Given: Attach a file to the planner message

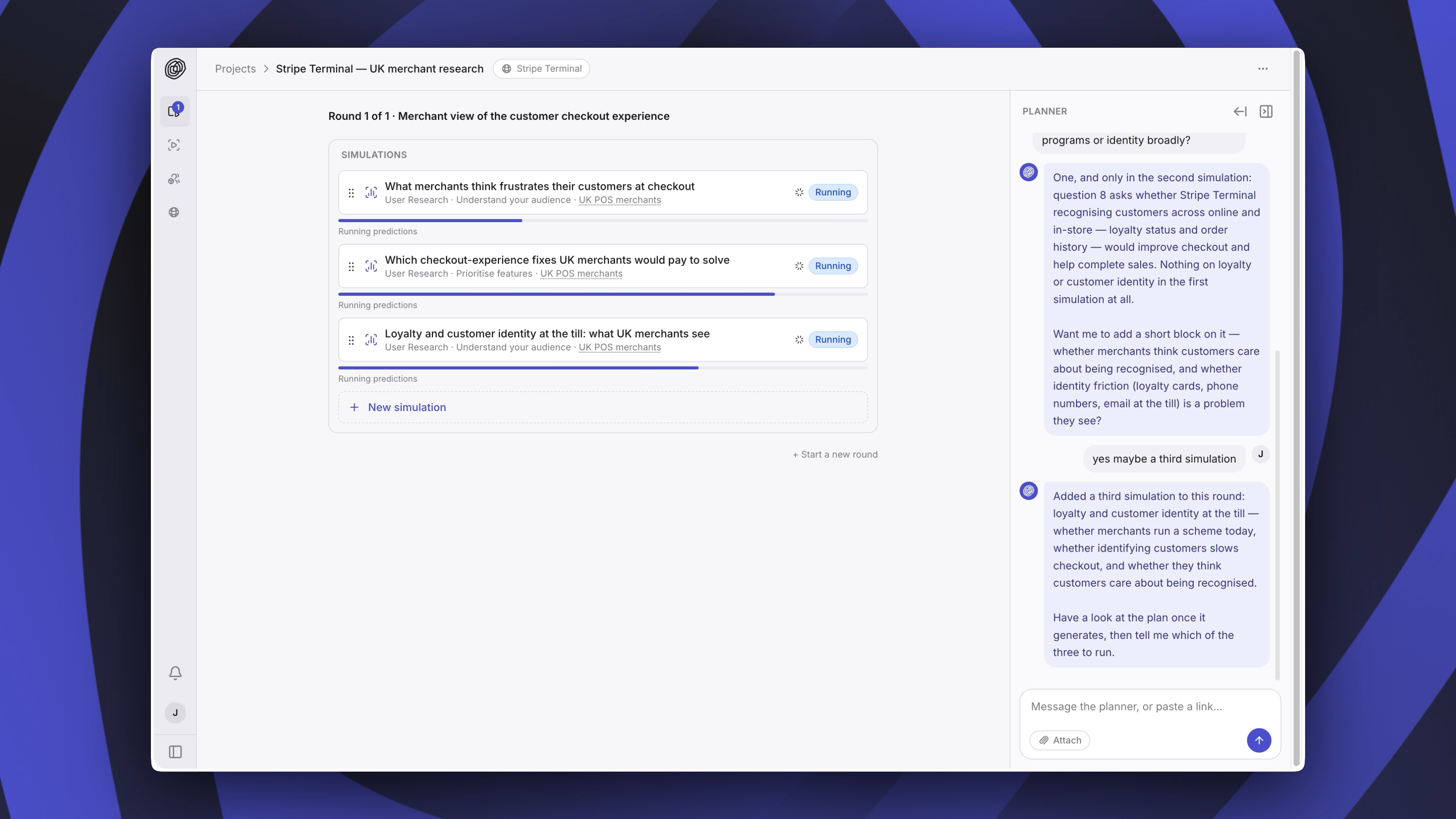Looking at the screenshot, I should (1060, 741).
